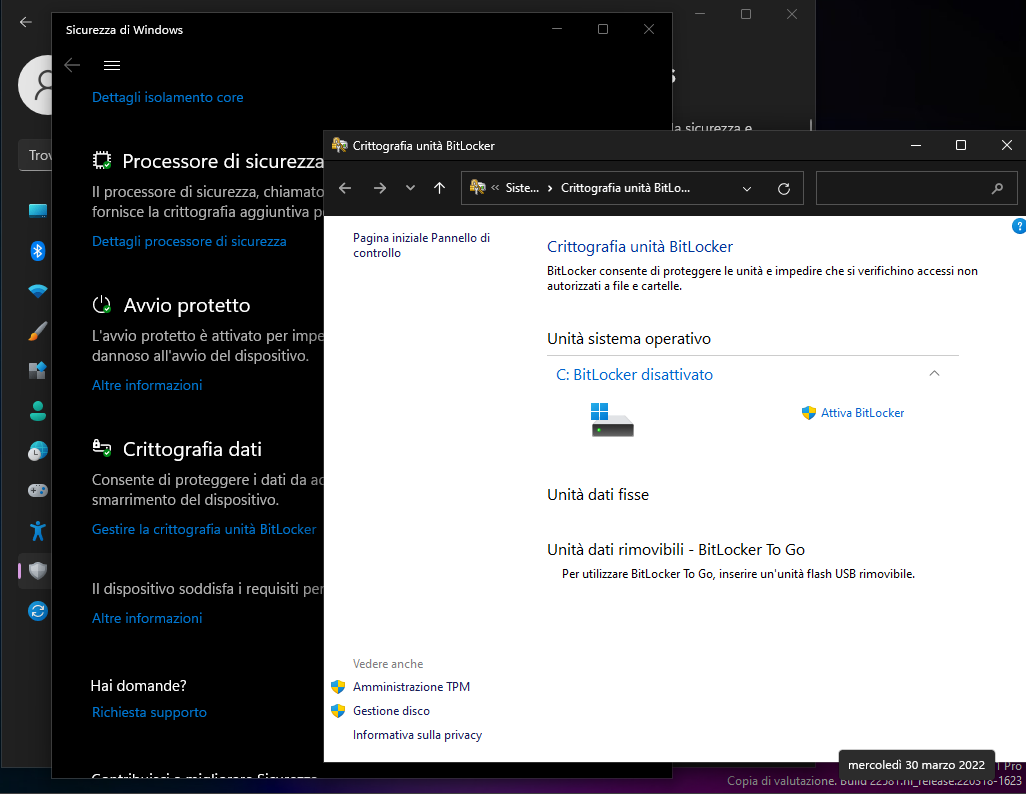The image size is (1026, 794).
Task: Click the BitLocker window title icon
Action: click(x=339, y=145)
